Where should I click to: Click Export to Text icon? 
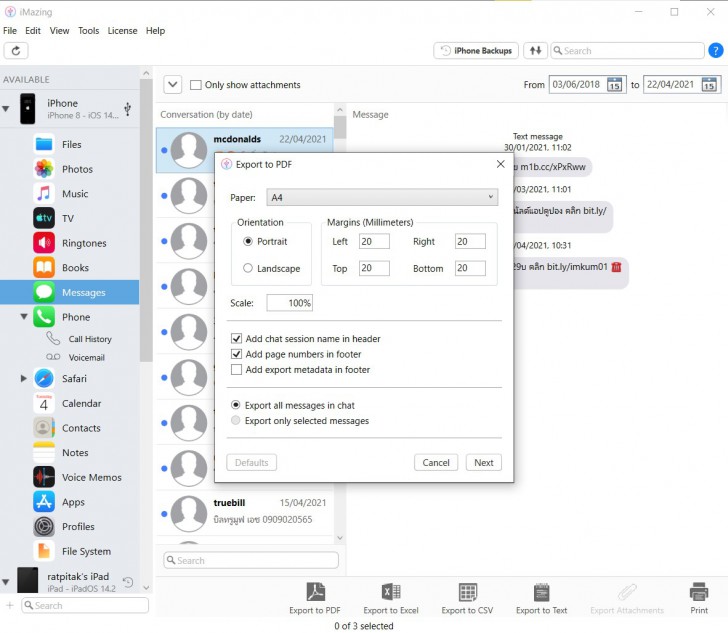tap(541, 598)
